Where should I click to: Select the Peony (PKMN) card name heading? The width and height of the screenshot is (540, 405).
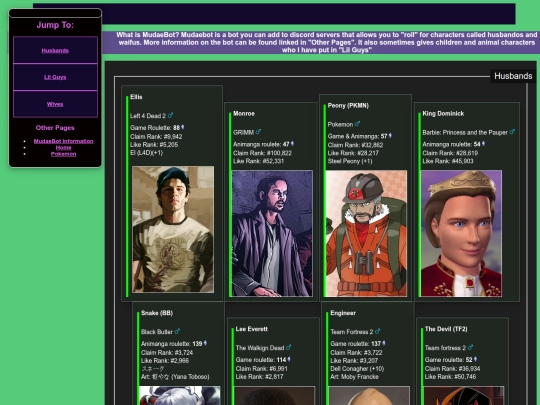pyautogui.click(x=348, y=106)
